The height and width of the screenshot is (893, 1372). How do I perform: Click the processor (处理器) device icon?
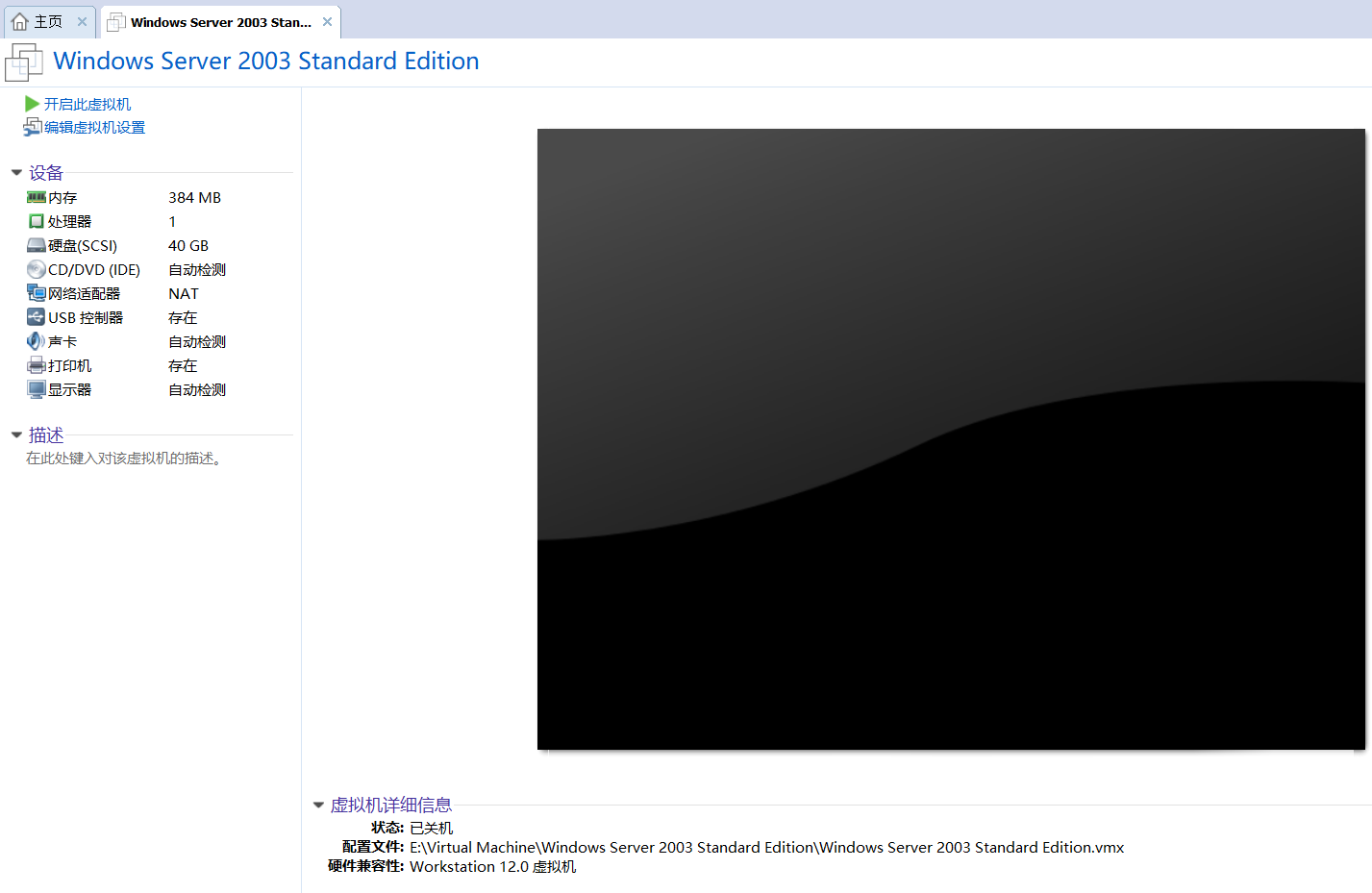coord(37,221)
